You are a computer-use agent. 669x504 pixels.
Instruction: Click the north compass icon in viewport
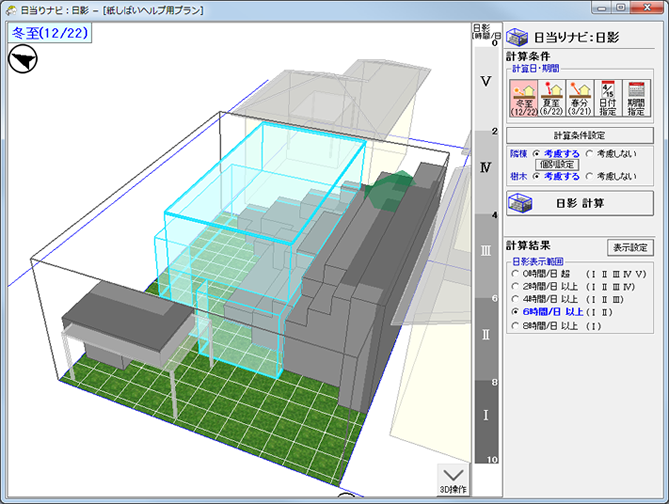point(23,59)
